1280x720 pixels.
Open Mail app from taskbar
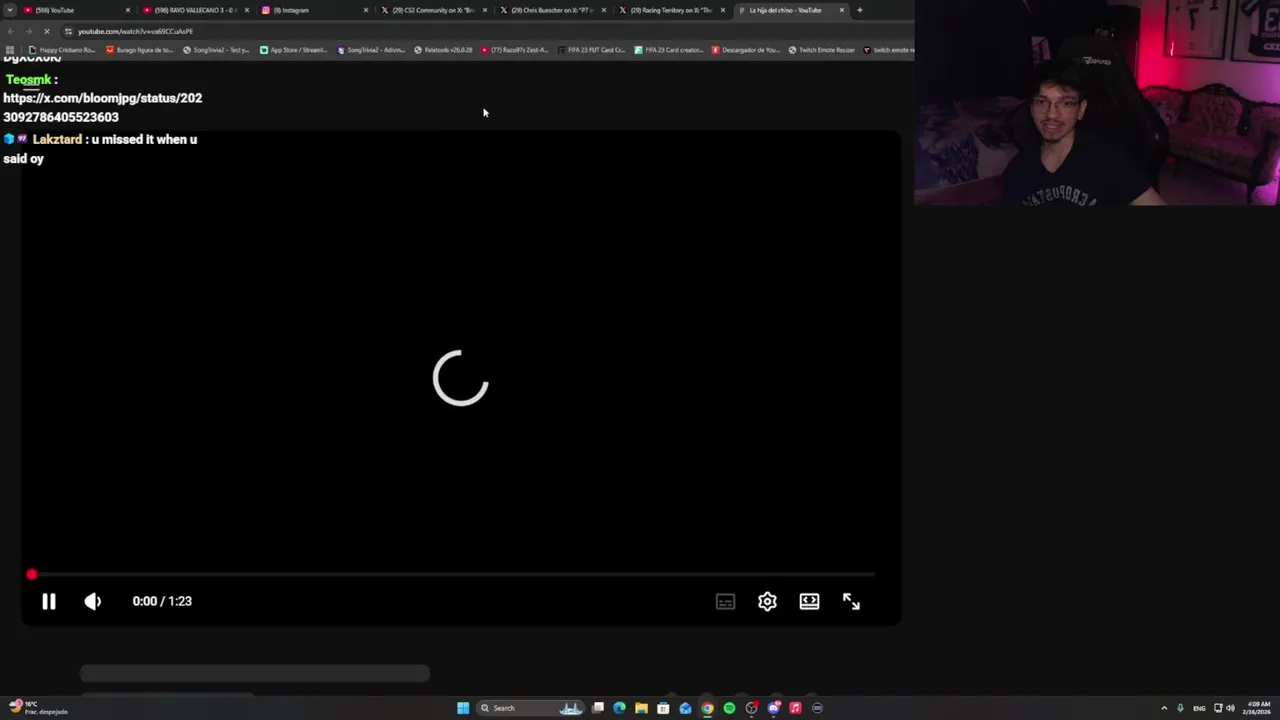685,708
